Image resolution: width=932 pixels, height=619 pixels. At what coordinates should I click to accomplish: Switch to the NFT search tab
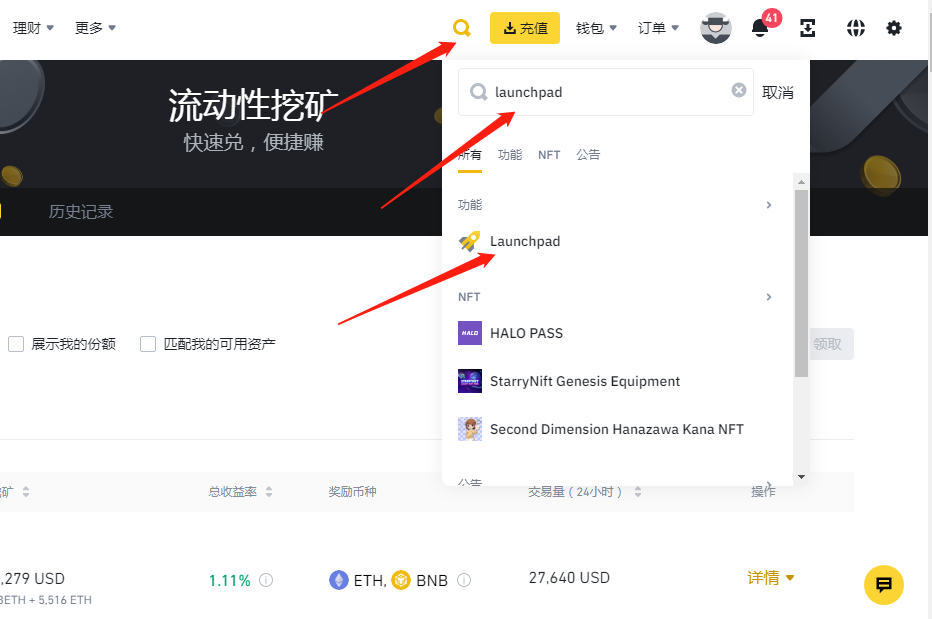click(549, 155)
